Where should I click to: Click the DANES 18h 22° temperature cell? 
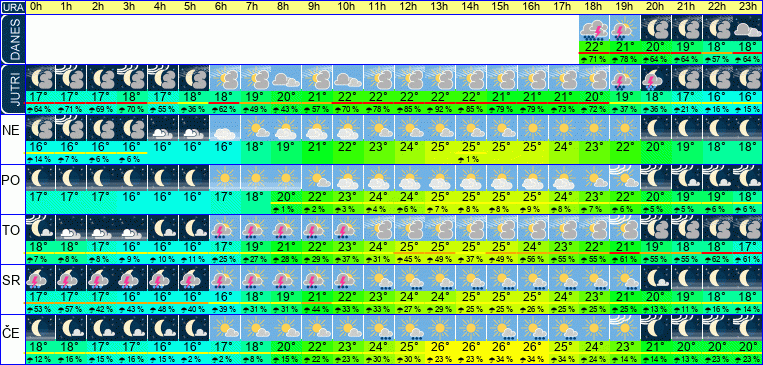tap(594, 47)
